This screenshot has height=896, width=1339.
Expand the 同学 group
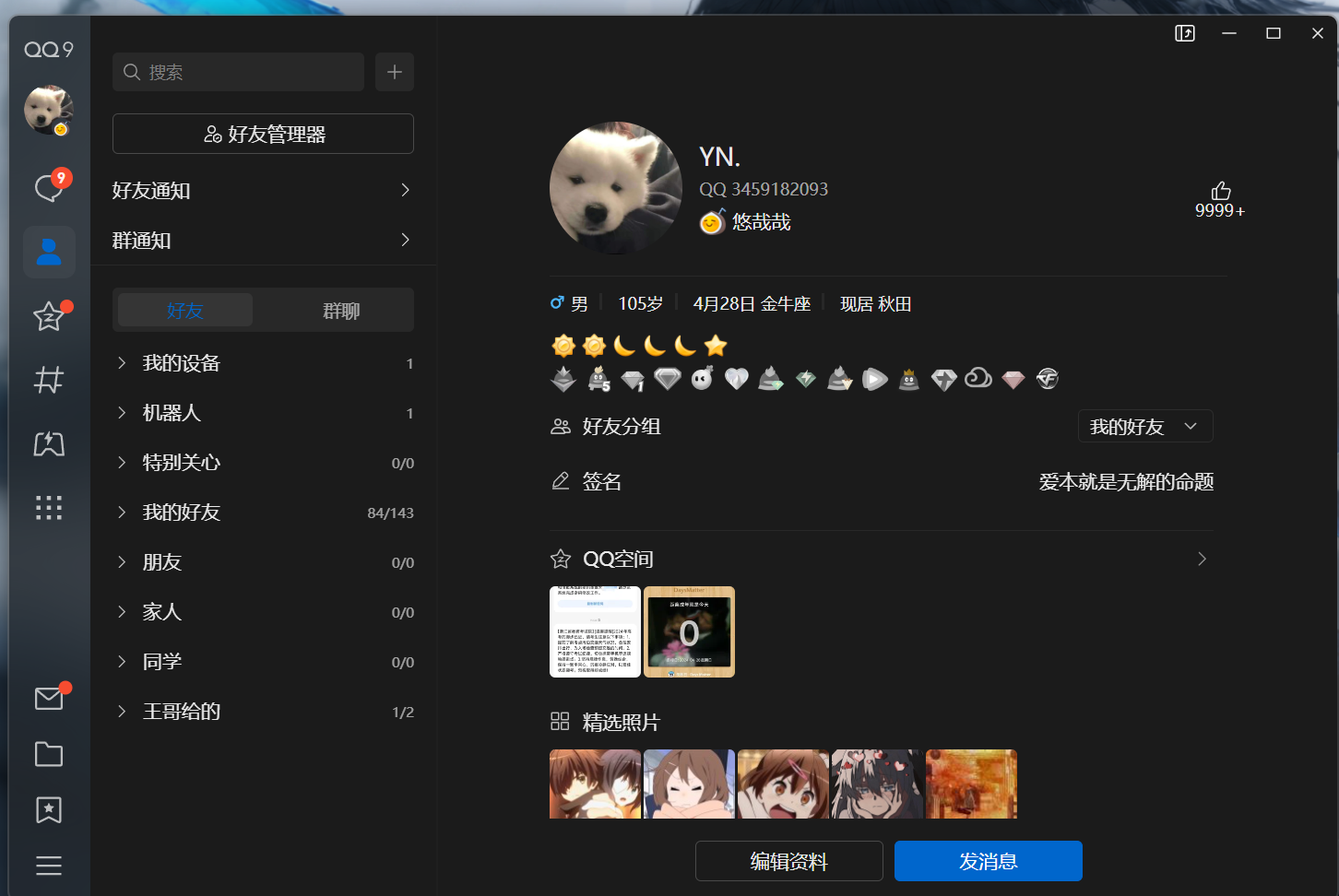pos(264,662)
